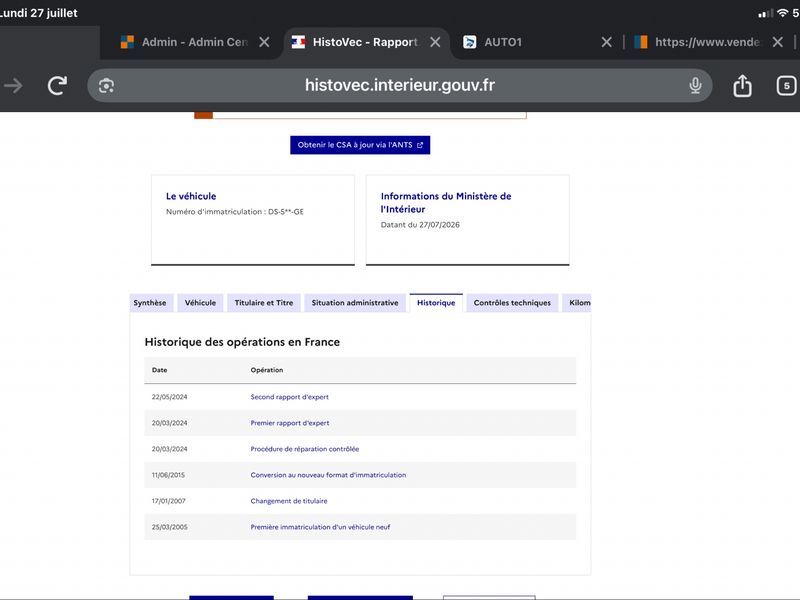Viewport: 800px width, 600px height.
Task: Open the Titulaire et Titre tab
Action: point(264,303)
